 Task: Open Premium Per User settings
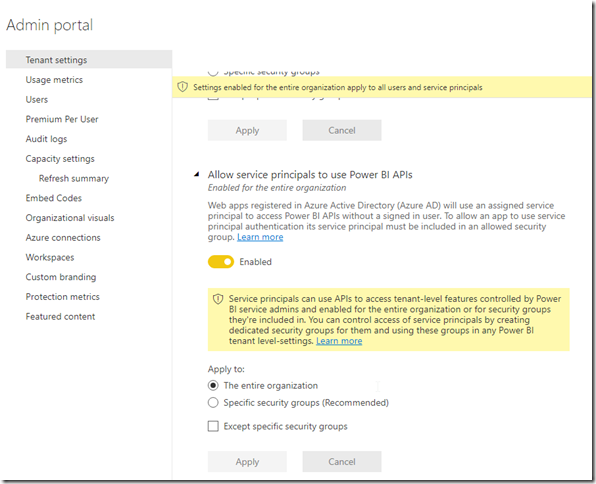(62, 119)
